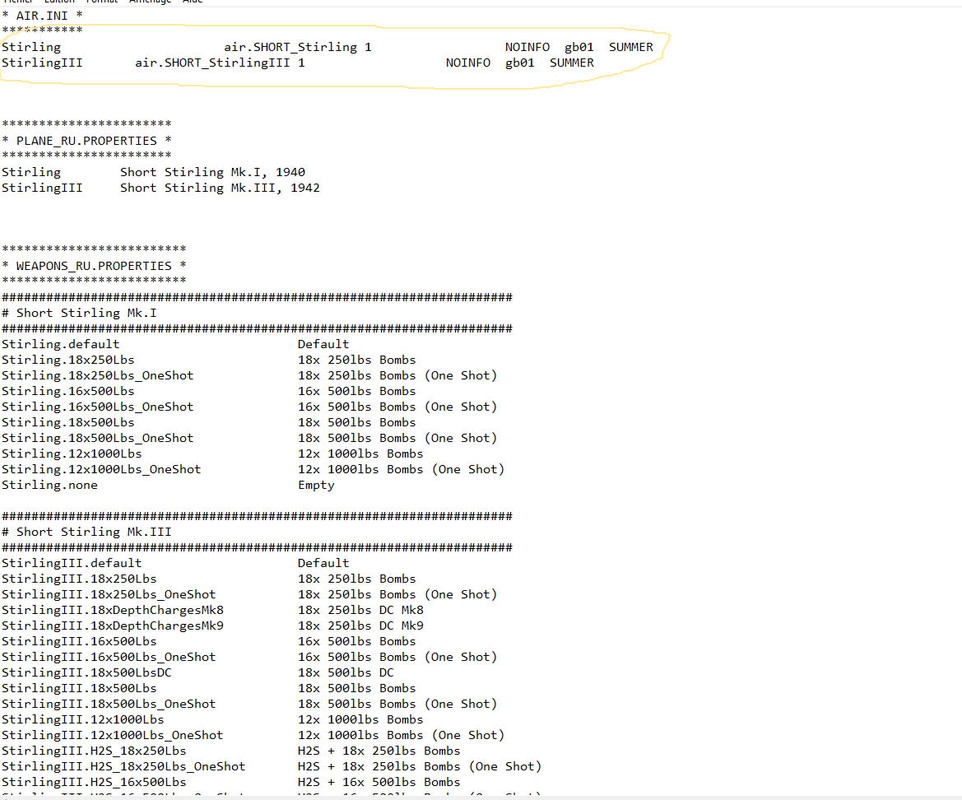
Task: Click "StirlingIII.H2S_18x250Lbs_OneShot" key
Action: tap(123, 767)
